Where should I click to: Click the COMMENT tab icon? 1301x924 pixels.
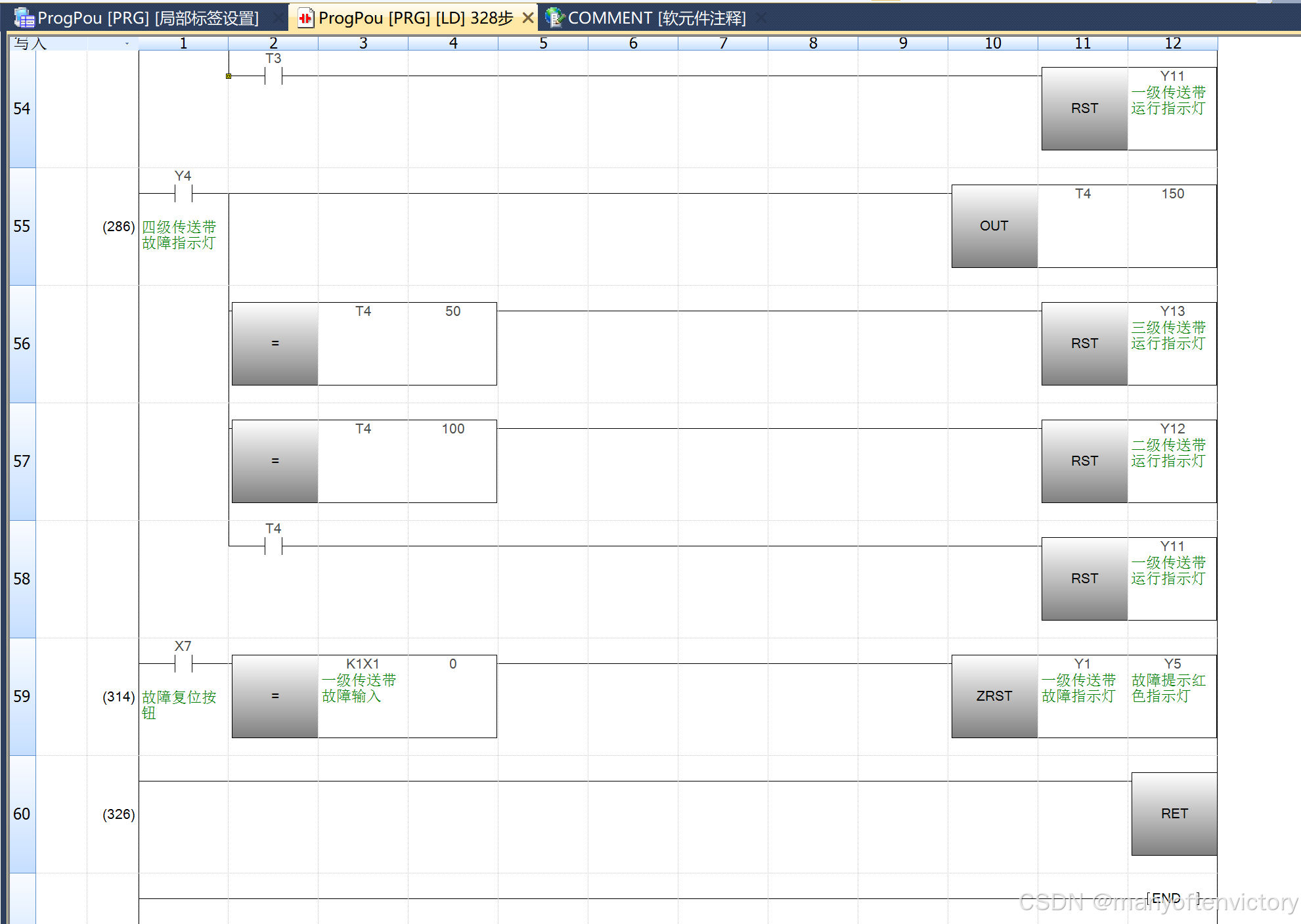tap(555, 18)
